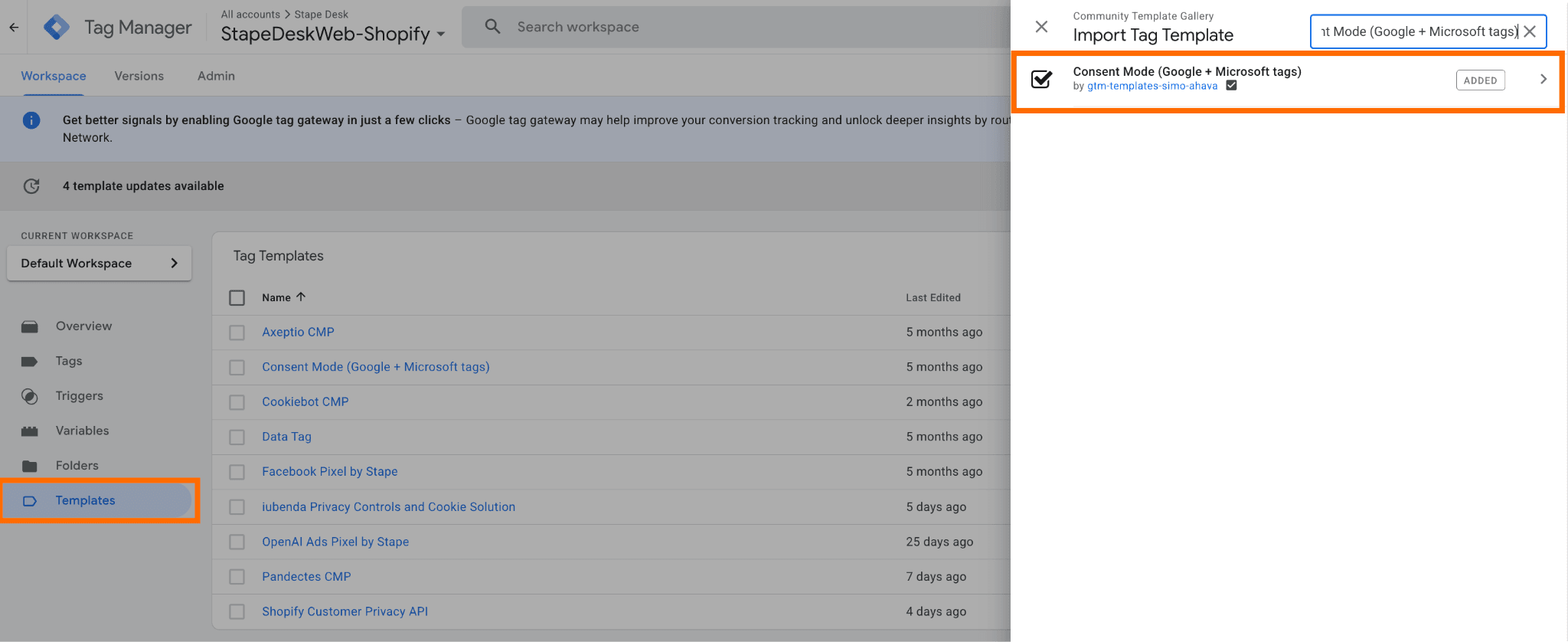Click the verified badge beside gtm-templates-simo-ahava
The height and width of the screenshot is (642, 1568).
point(1231,86)
